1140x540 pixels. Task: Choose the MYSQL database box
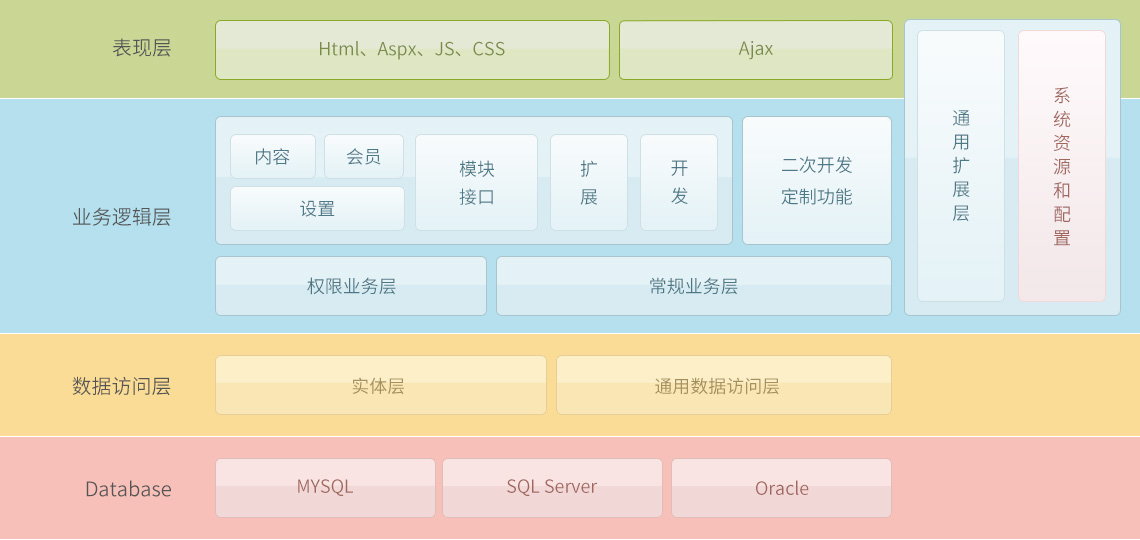(325, 488)
